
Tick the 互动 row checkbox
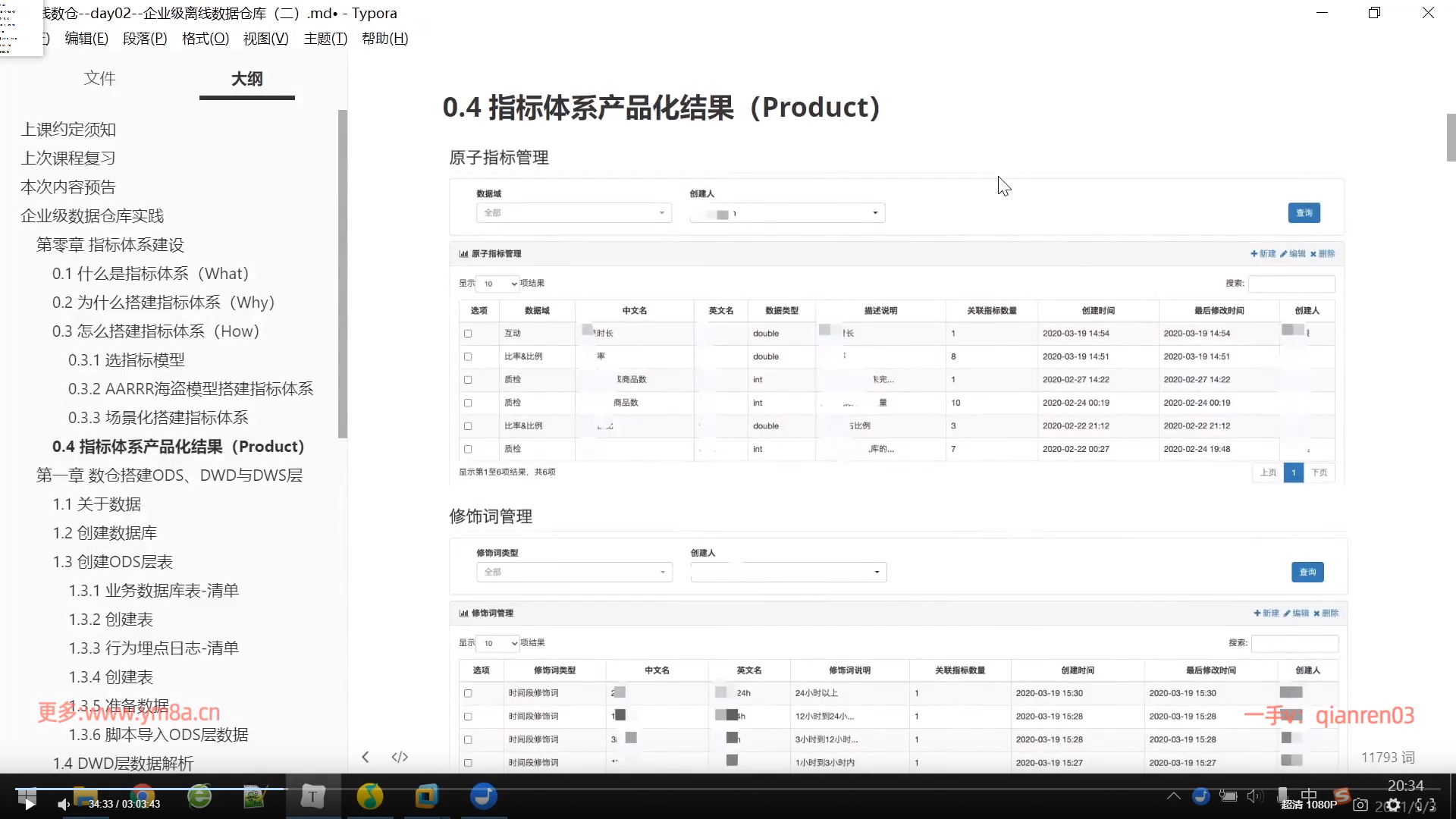[468, 334]
